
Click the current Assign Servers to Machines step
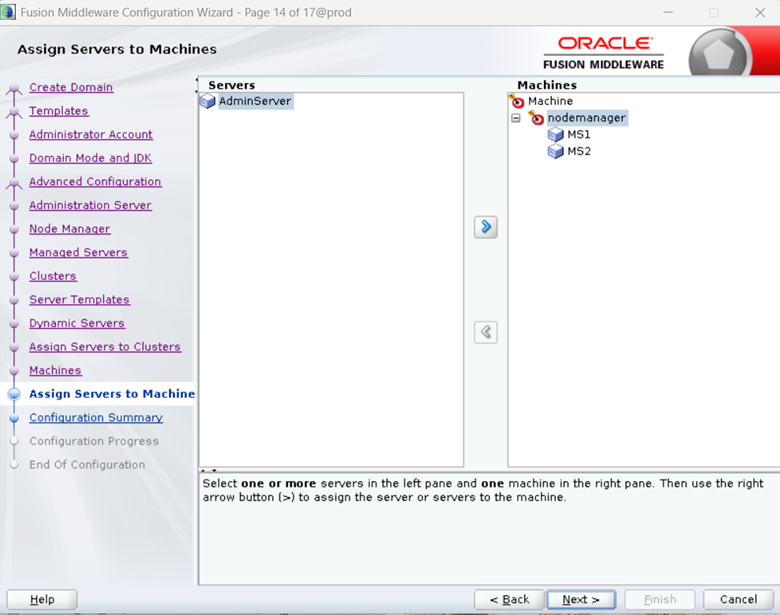112,394
